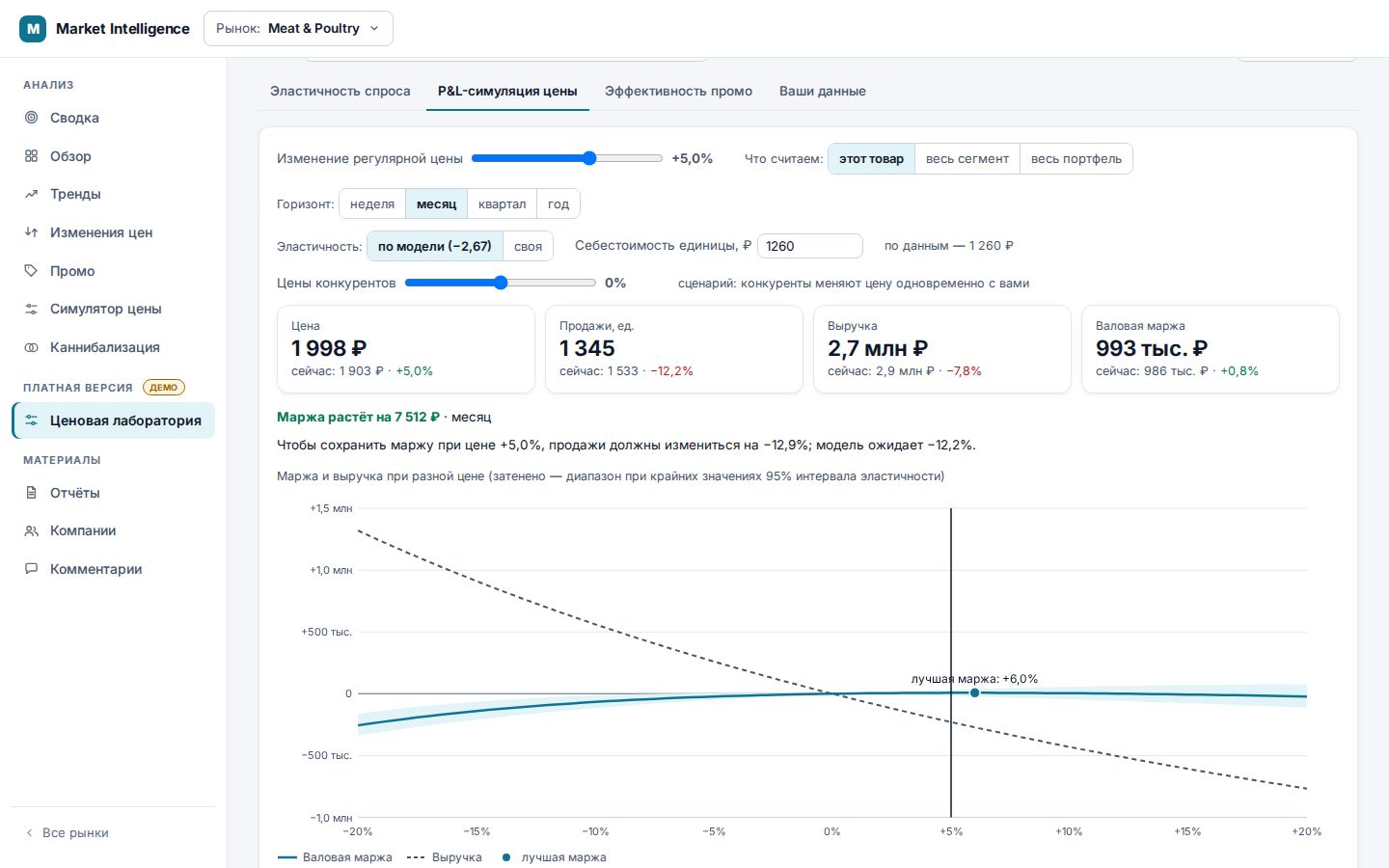Switch to Эластичность спроса tab
Viewport: 1389px width, 868px height.
(x=340, y=92)
